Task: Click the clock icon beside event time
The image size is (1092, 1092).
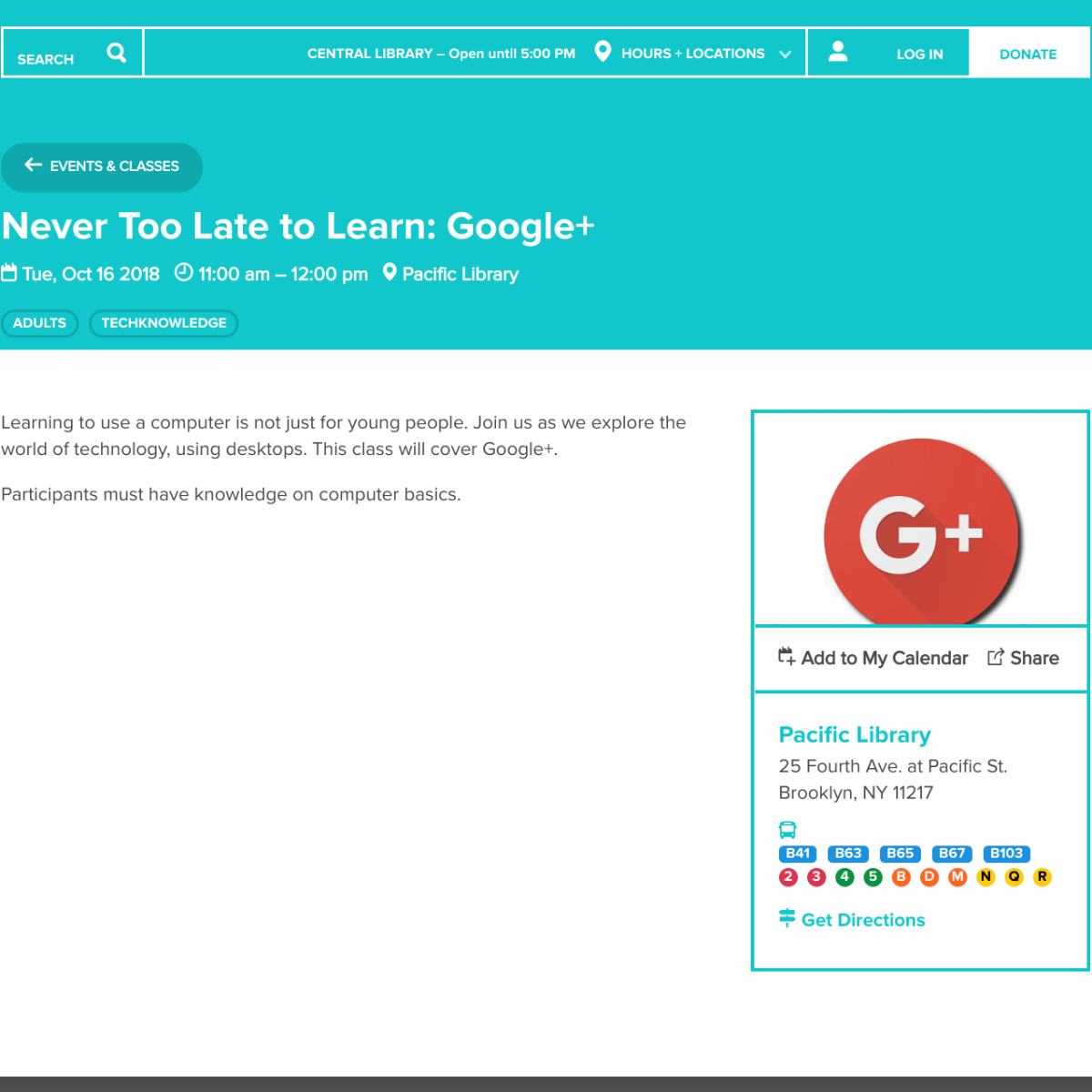Action: click(184, 272)
